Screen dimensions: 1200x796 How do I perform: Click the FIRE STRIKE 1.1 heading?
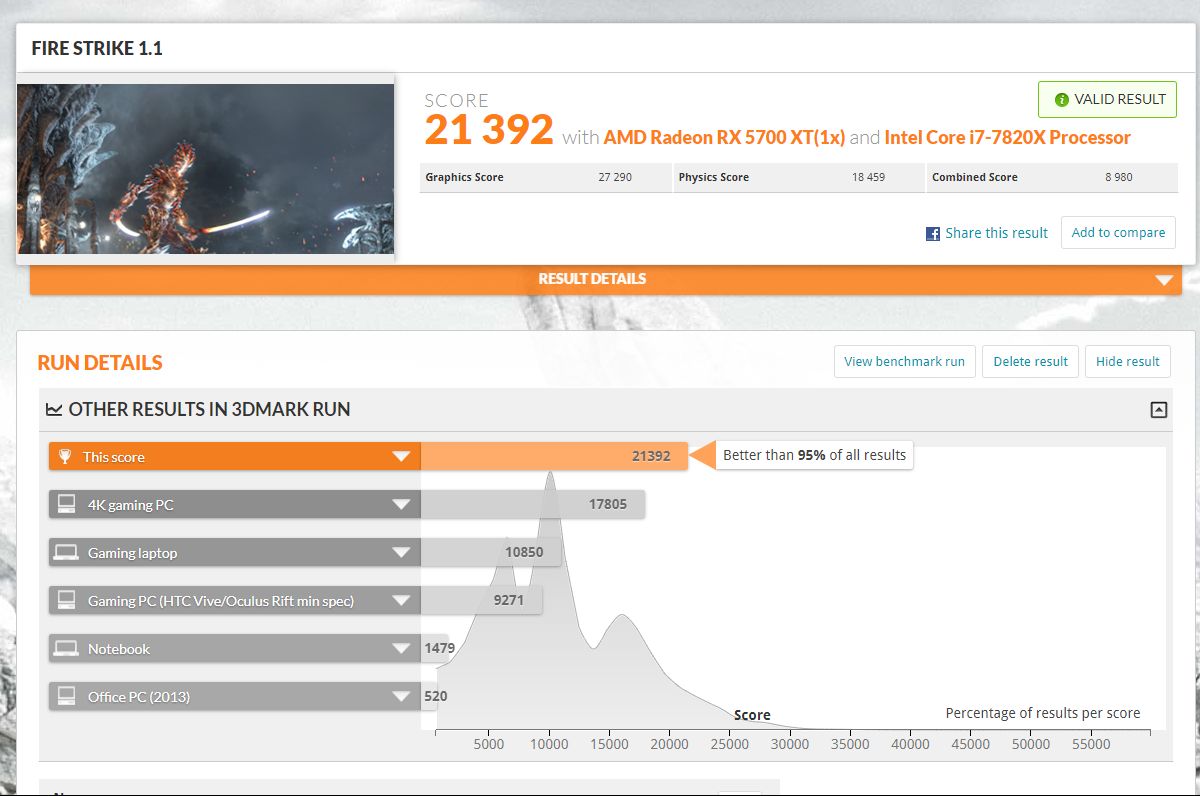(97, 48)
